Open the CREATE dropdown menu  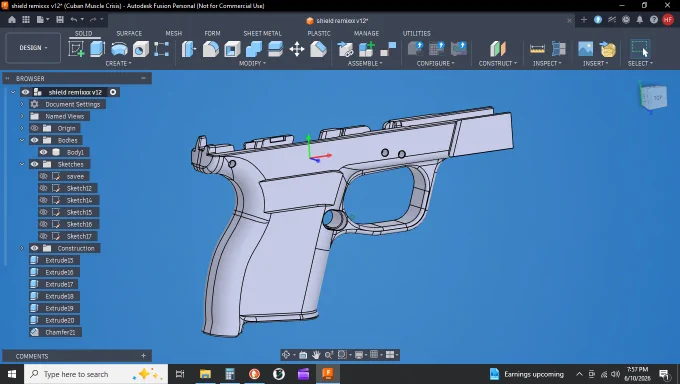coord(118,63)
